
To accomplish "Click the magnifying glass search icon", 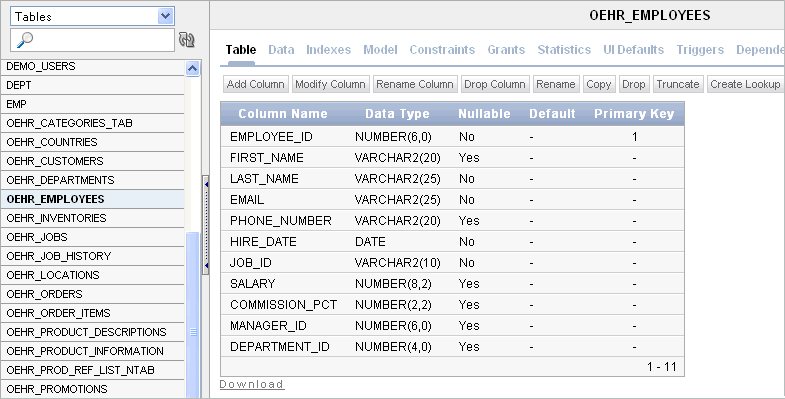I will pos(25,40).
